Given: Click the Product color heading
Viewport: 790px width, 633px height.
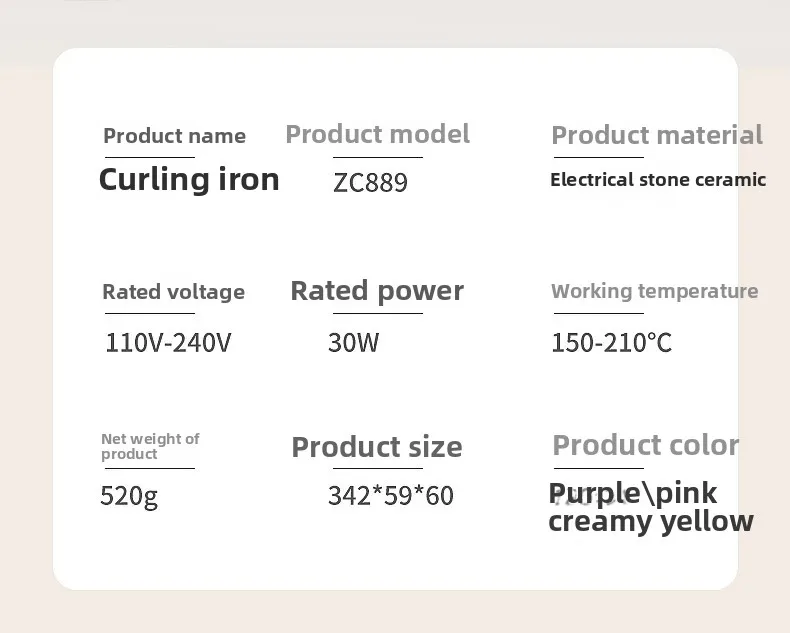Looking at the screenshot, I should point(645,445).
